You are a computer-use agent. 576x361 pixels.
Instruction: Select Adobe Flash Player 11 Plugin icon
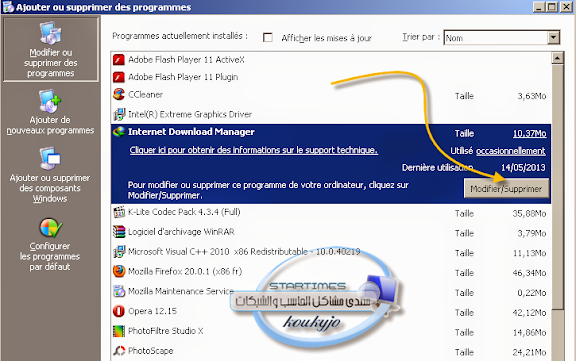119,77
